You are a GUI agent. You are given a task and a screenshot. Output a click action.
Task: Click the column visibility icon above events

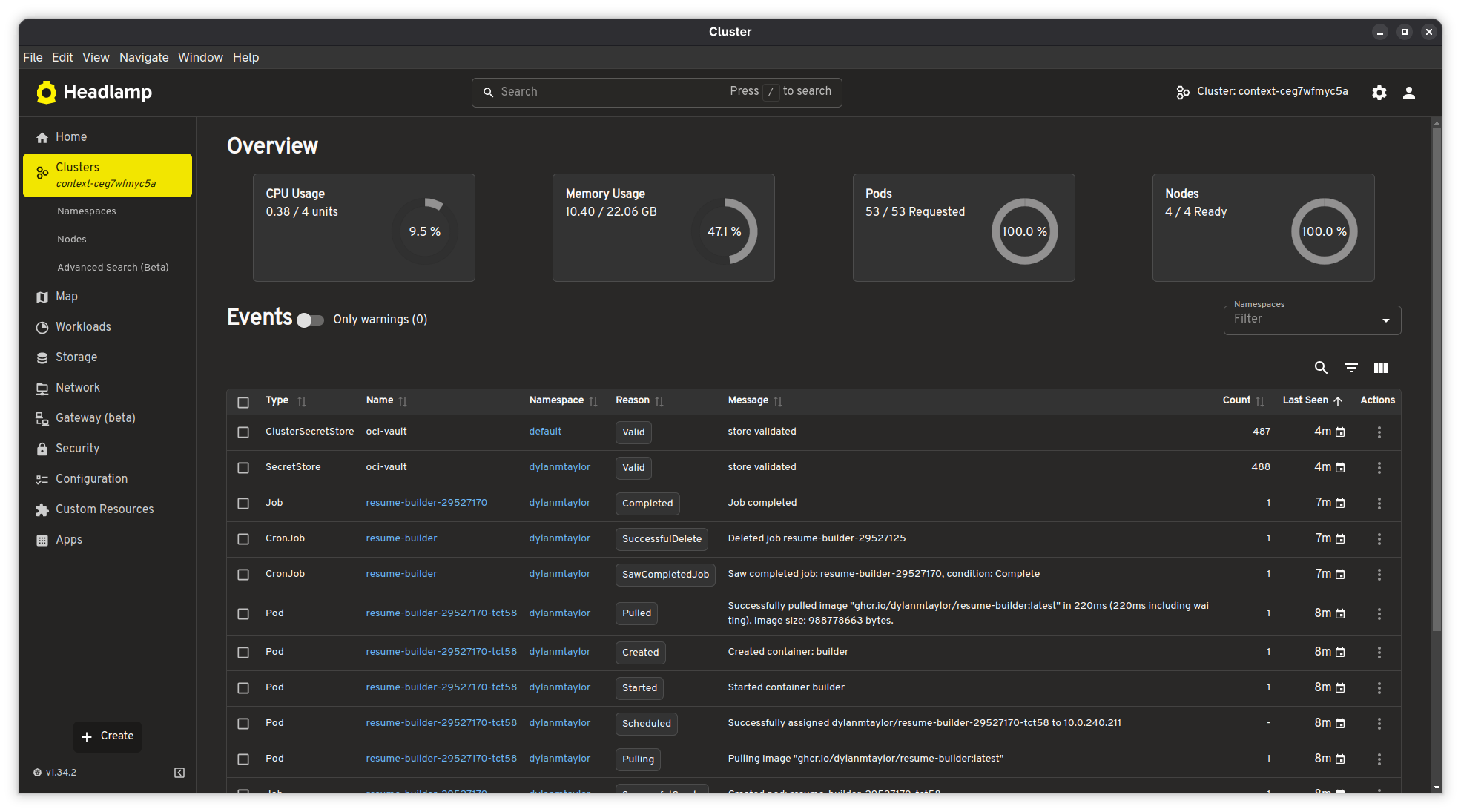[x=1381, y=367]
